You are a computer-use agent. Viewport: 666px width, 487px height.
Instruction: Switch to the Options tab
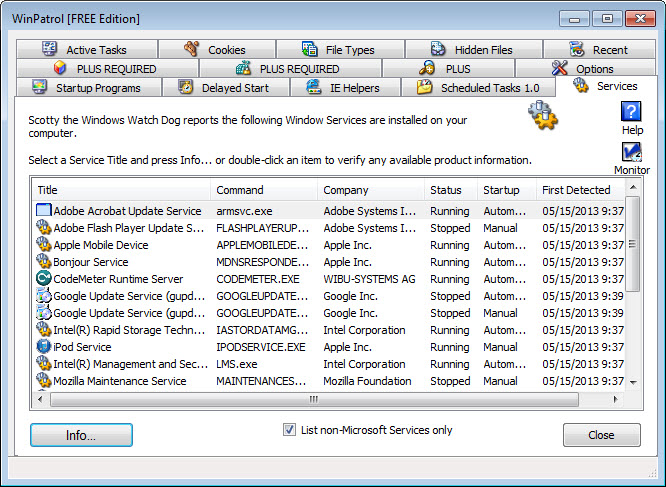tap(585, 68)
